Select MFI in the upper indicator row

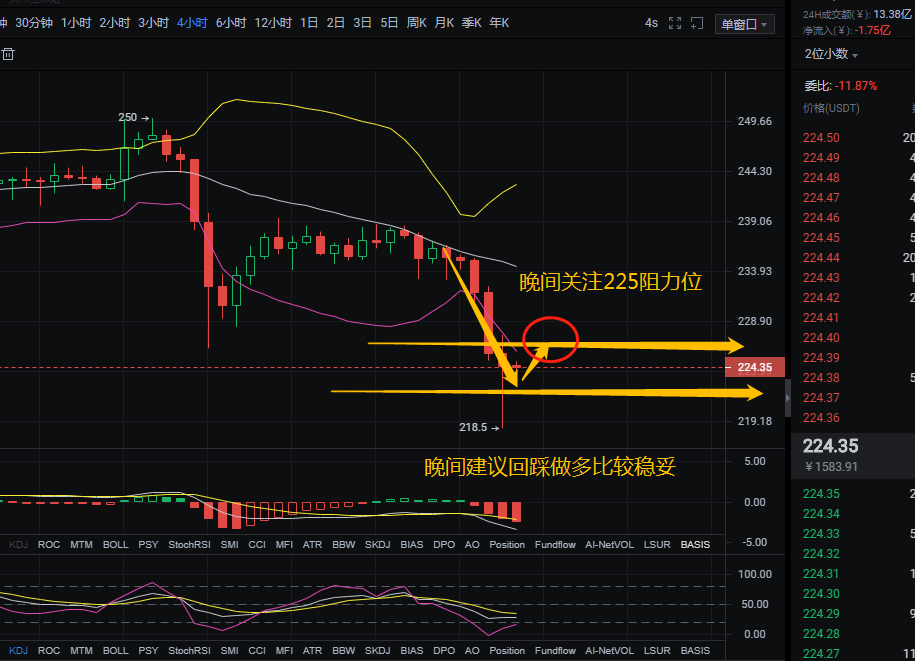(284, 544)
